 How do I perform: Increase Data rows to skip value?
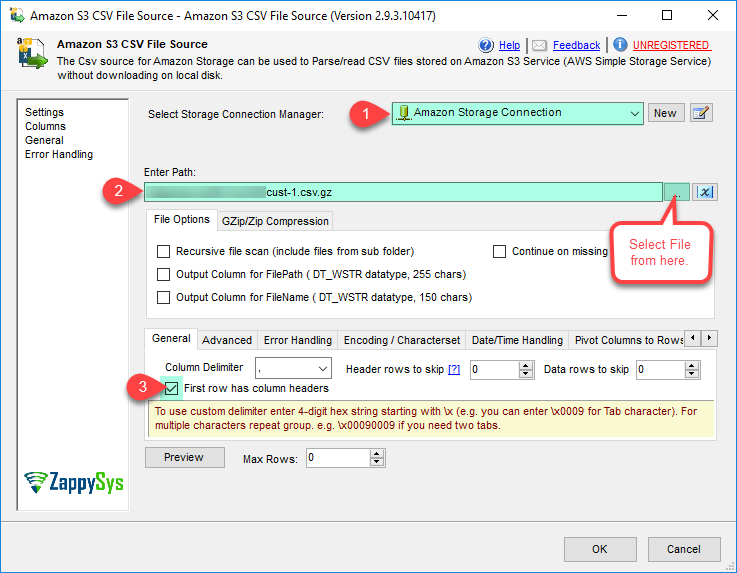[691, 365]
